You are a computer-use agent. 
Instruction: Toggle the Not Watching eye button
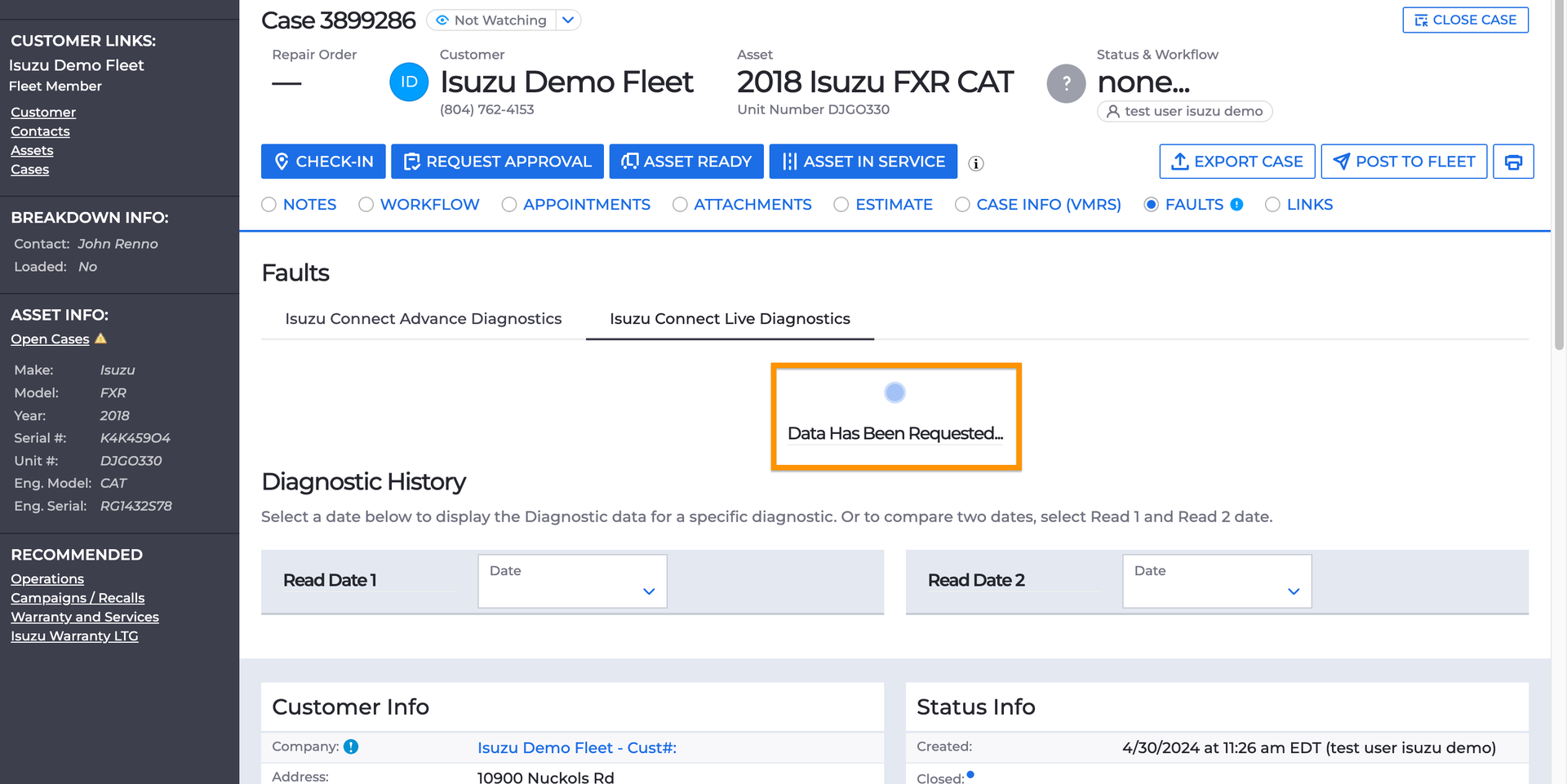point(491,20)
